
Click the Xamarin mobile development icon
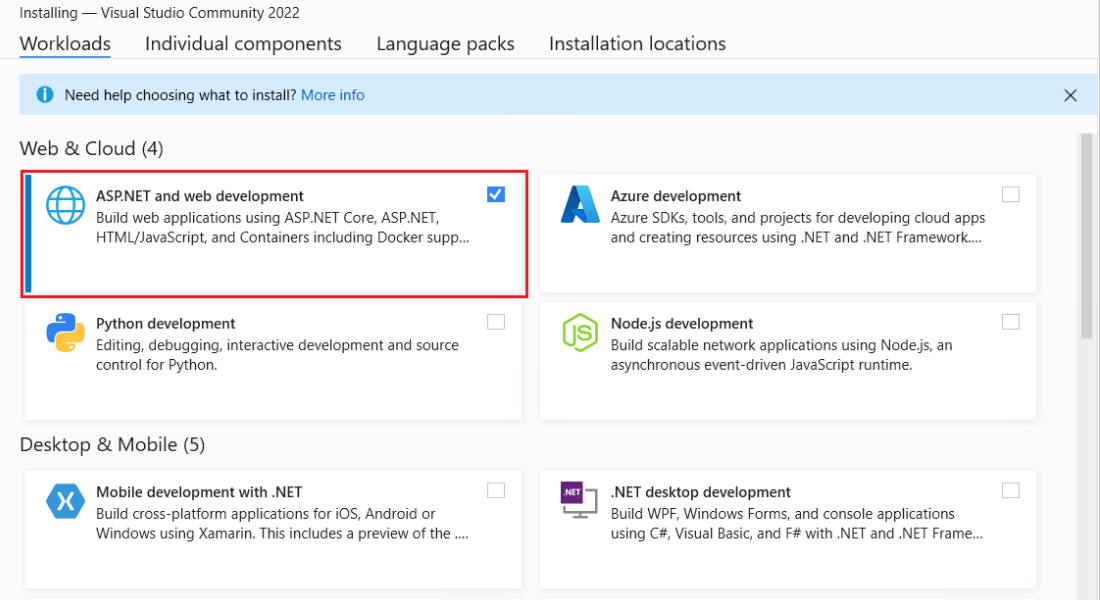click(65, 501)
